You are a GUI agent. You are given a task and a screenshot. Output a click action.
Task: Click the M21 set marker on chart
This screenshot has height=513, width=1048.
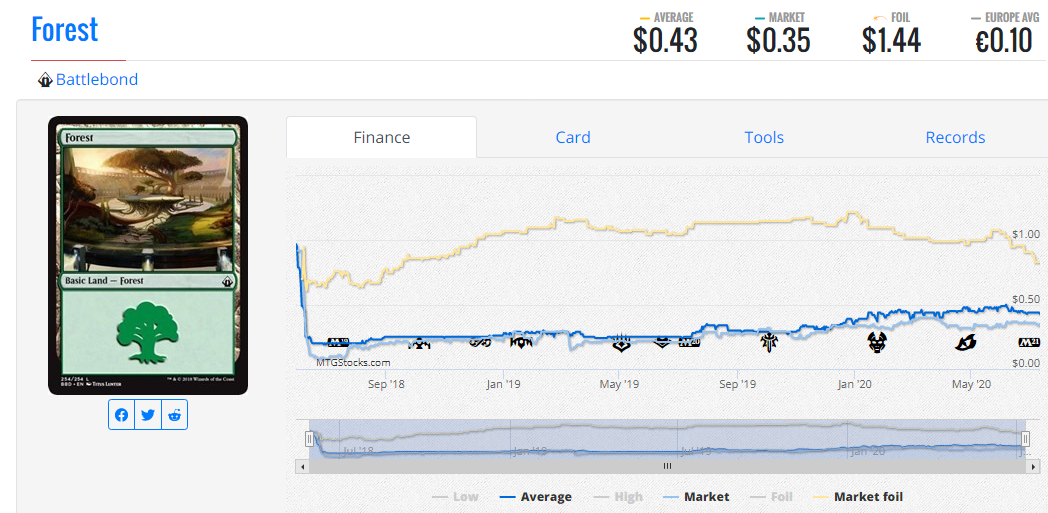[1029, 342]
